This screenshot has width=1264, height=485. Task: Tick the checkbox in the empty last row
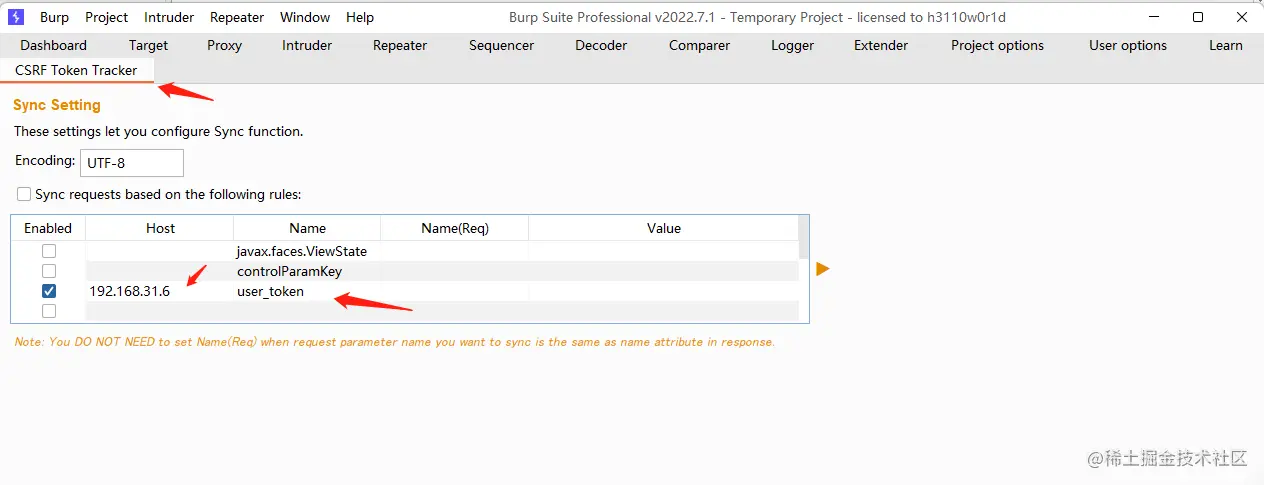tap(49, 311)
